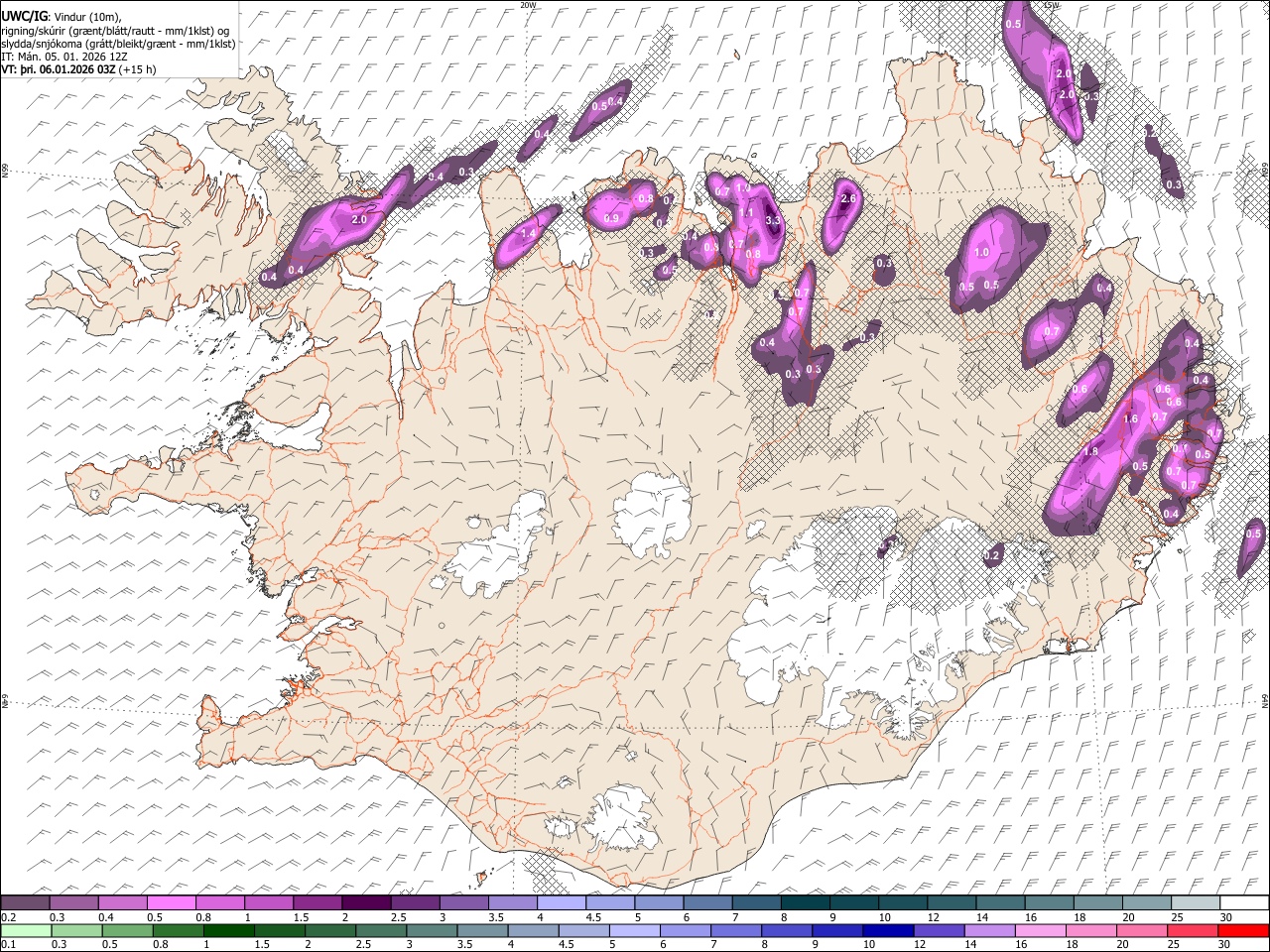Pick the deep blue lower swatch between 10 and 12
Viewport: 1270px width, 952px height.
pyautogui.click(x=888, y=930)
